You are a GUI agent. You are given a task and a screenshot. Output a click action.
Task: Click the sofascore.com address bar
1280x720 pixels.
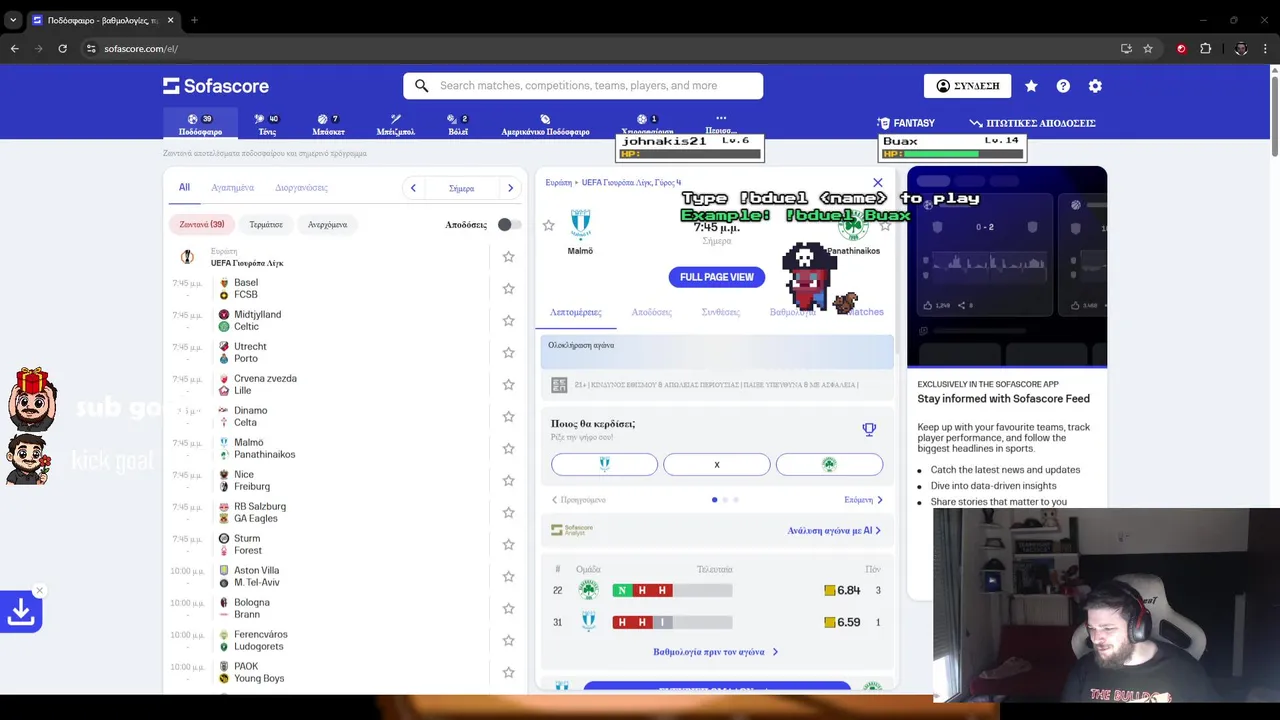[600, 48]
